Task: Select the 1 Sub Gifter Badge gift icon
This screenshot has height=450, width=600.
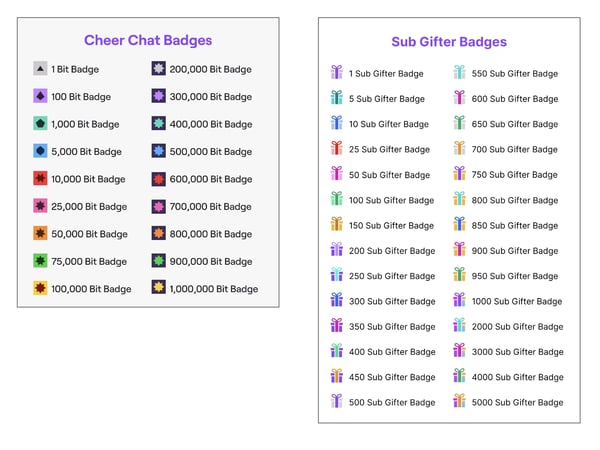Action: (337, 73)
